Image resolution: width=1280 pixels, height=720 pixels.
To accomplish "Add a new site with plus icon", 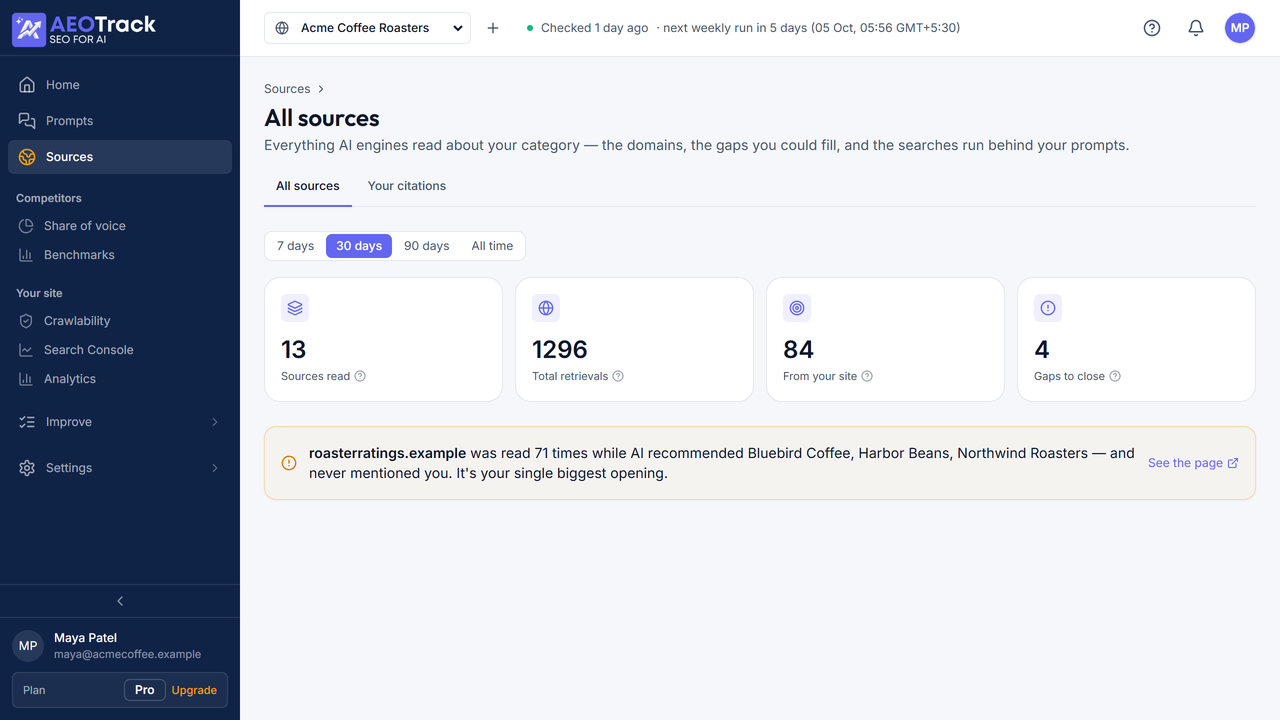I will coord(493,28).
